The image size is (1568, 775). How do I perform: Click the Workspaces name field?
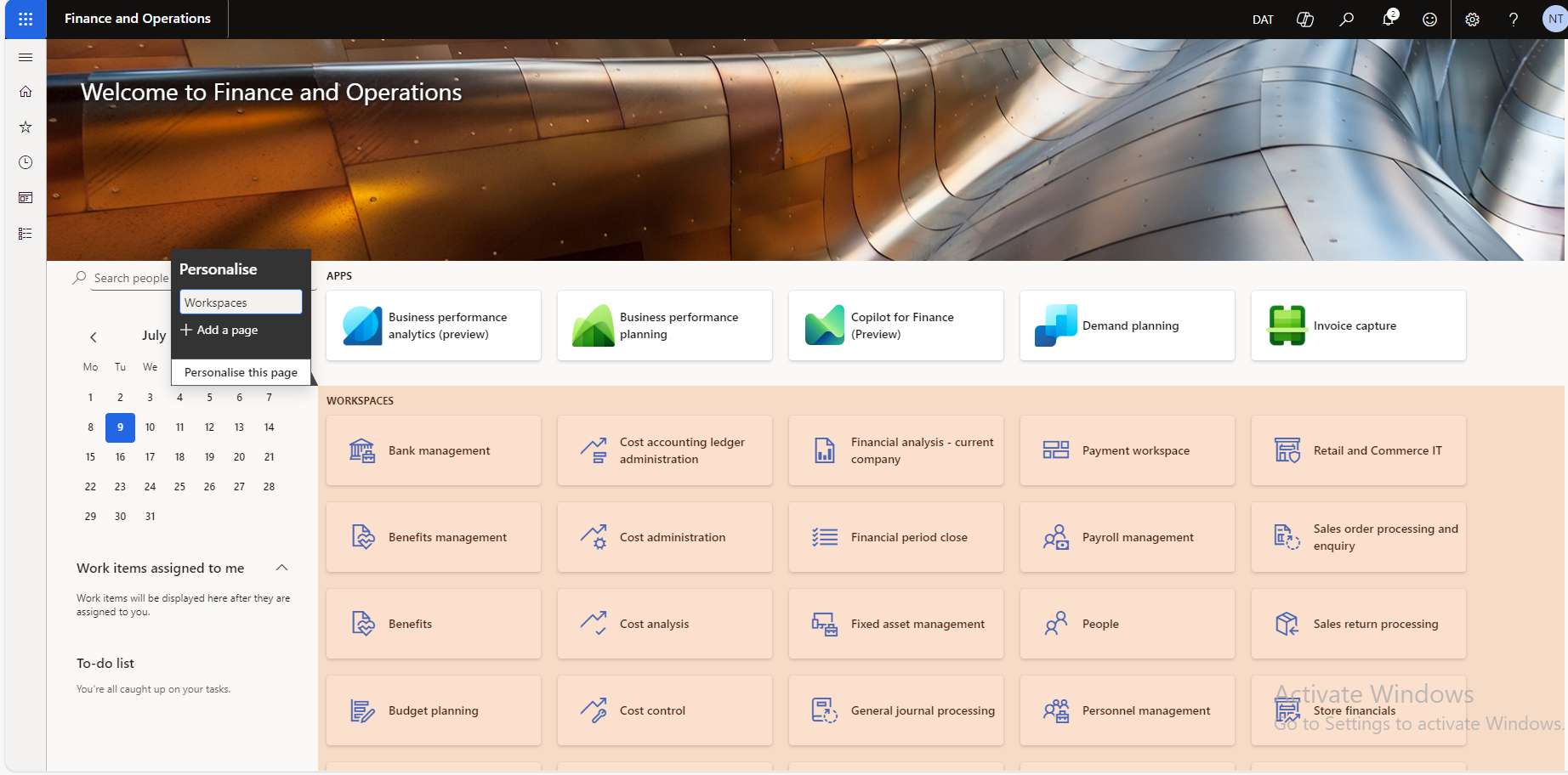tap(241, 303)
